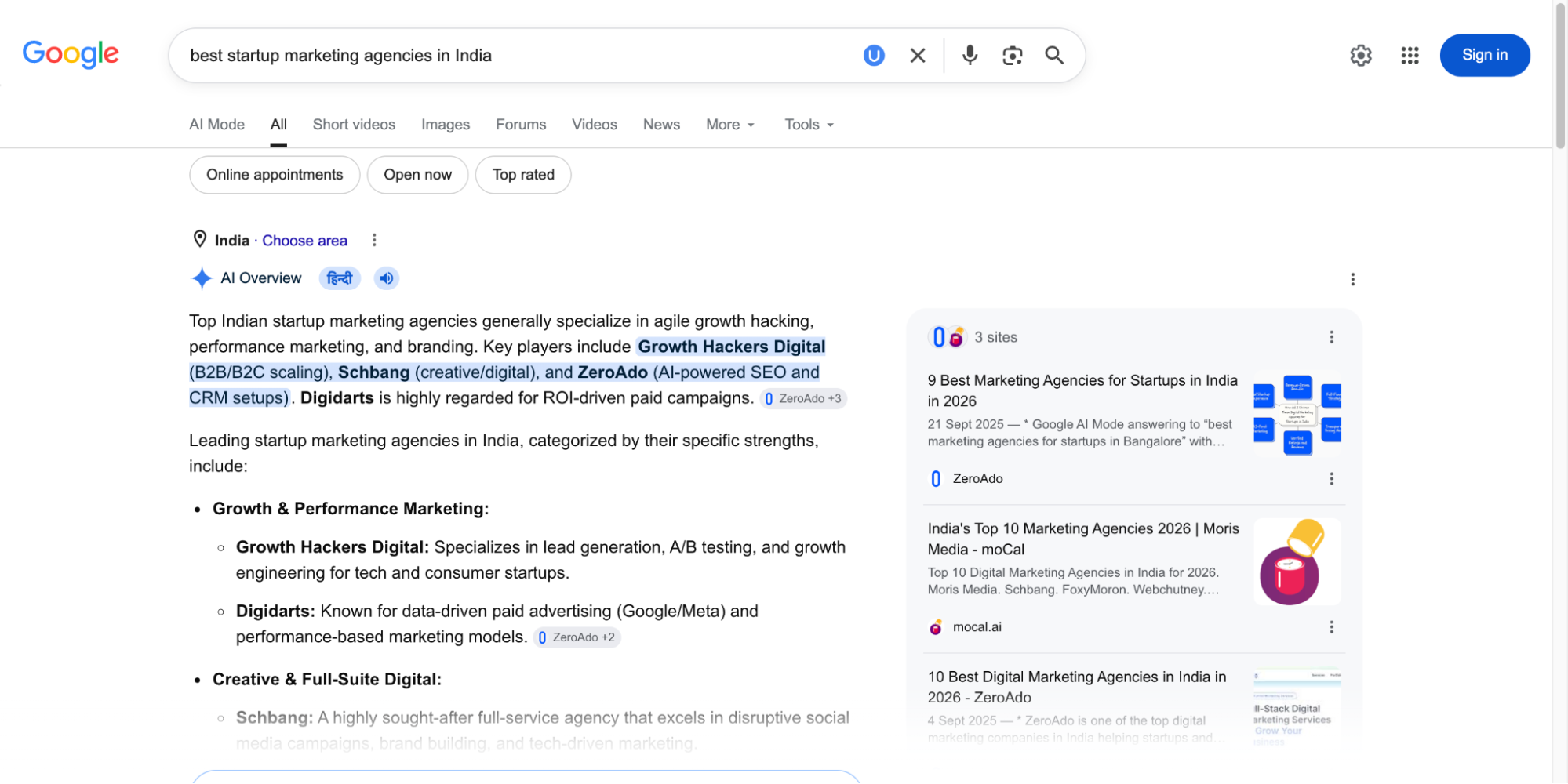Image resolution: width=1568 pixels, height=784 pixels.
Task: Start voice search with microphone icon
Action: tap(970, 55)
